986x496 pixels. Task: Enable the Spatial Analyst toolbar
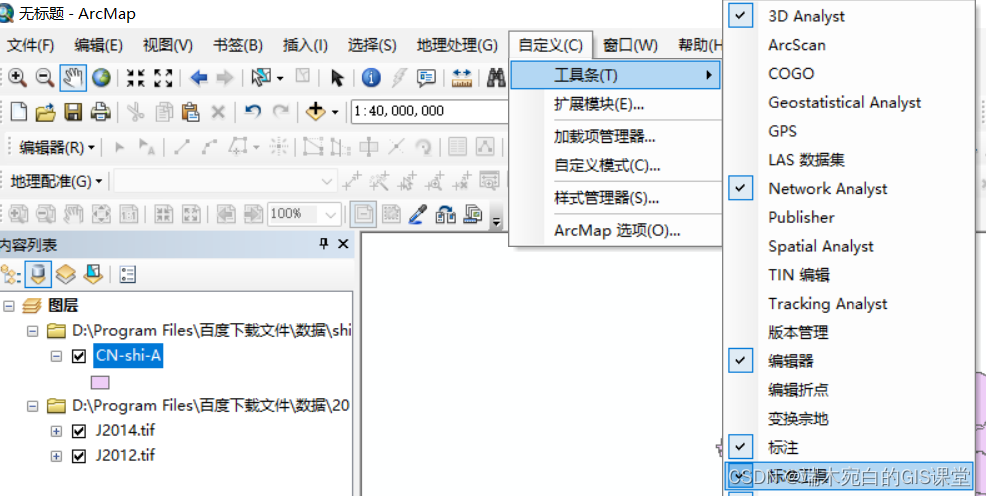tap(821, 246)
